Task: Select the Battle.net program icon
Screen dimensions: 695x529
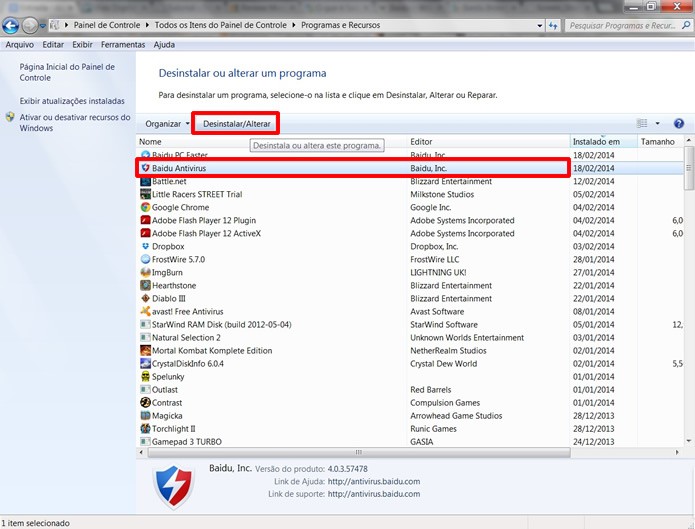Action: (x=145, y=181)
